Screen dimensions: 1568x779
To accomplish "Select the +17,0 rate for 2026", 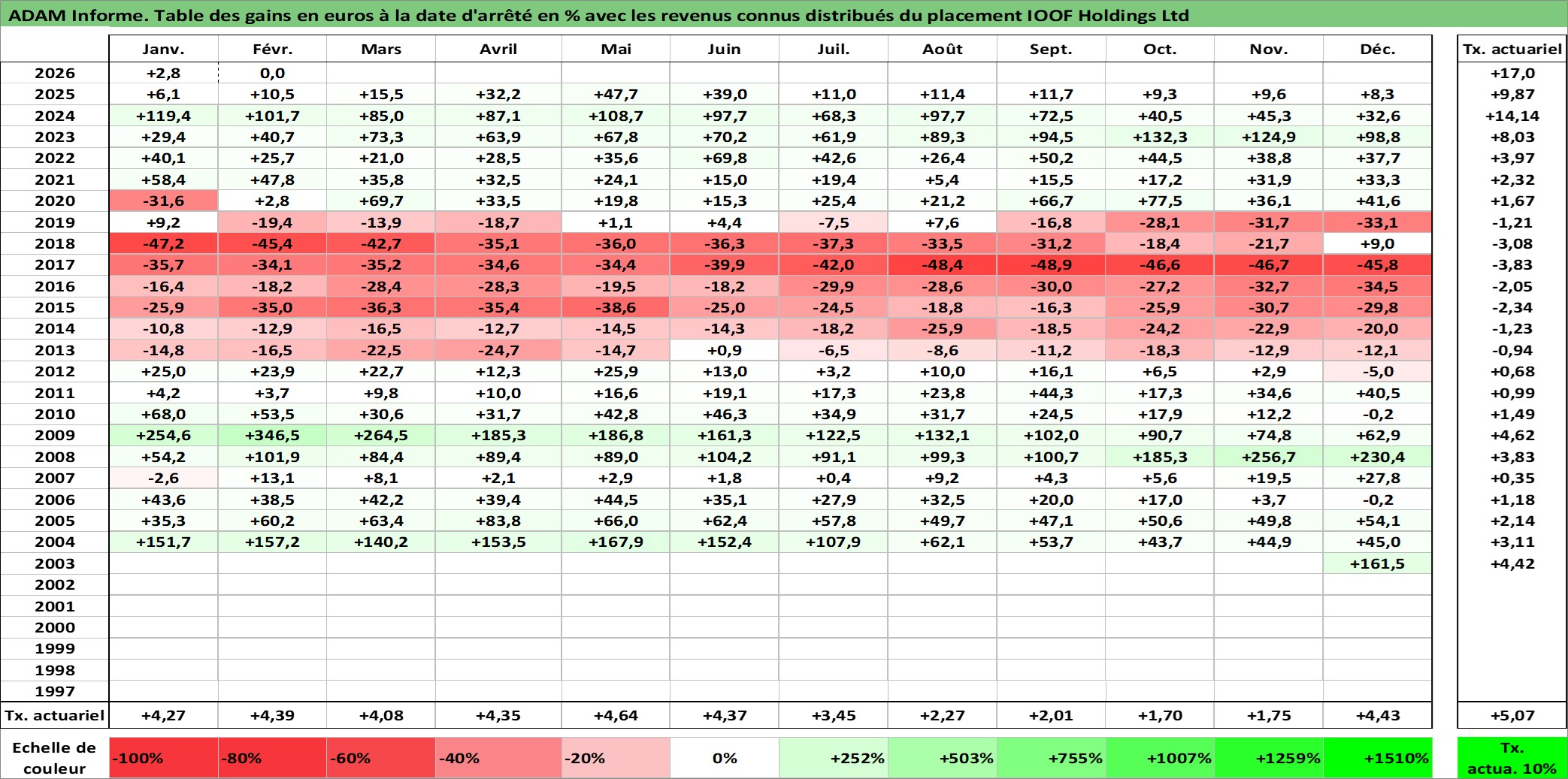I will (x=1512, y=73).
